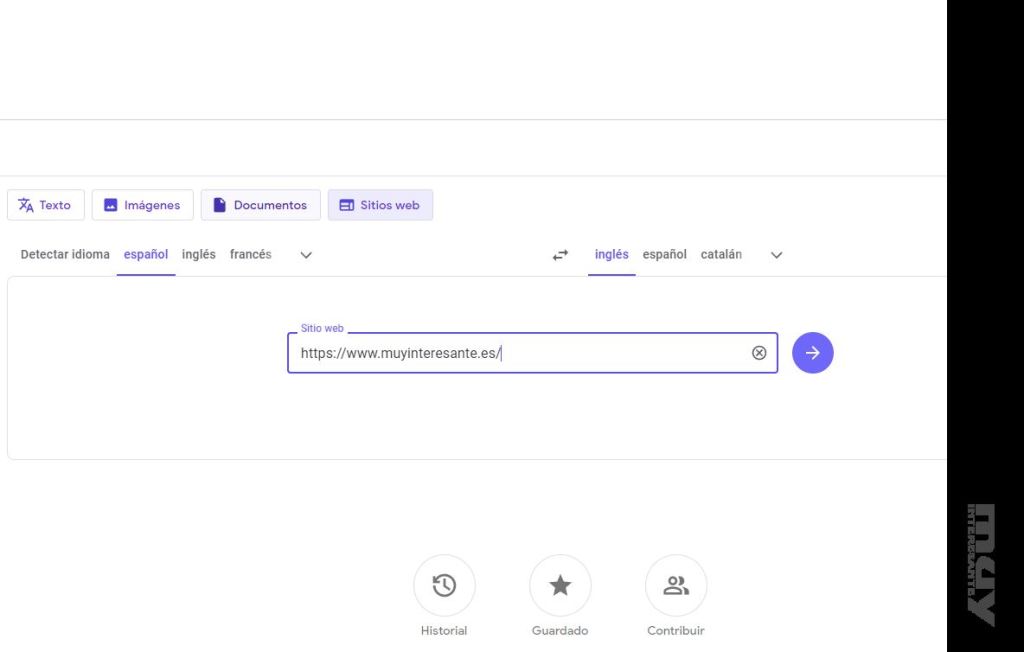This screenshot has height=652, width=1024.
Task: Switch source language to francés
Action: [250, 254]
